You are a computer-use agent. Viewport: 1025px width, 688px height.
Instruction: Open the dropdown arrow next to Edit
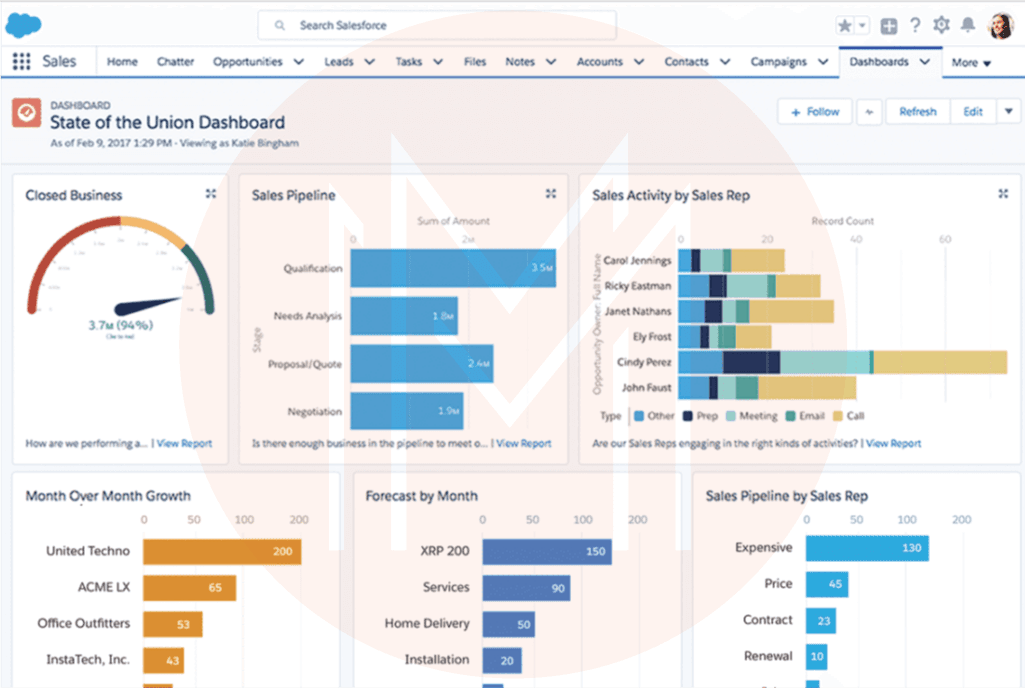tap(1008, 112)
